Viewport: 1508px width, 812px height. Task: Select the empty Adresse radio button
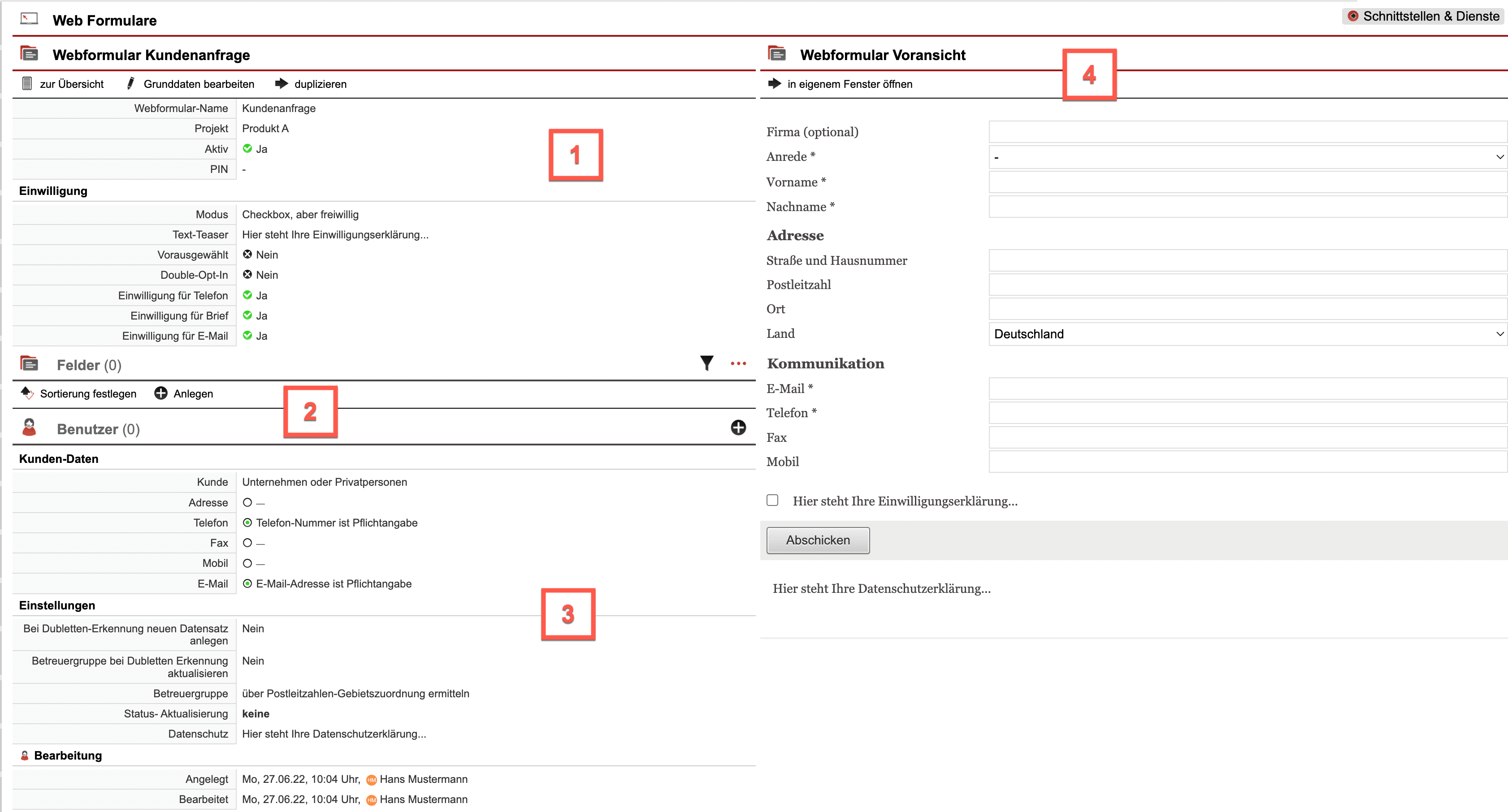(247, 502)
